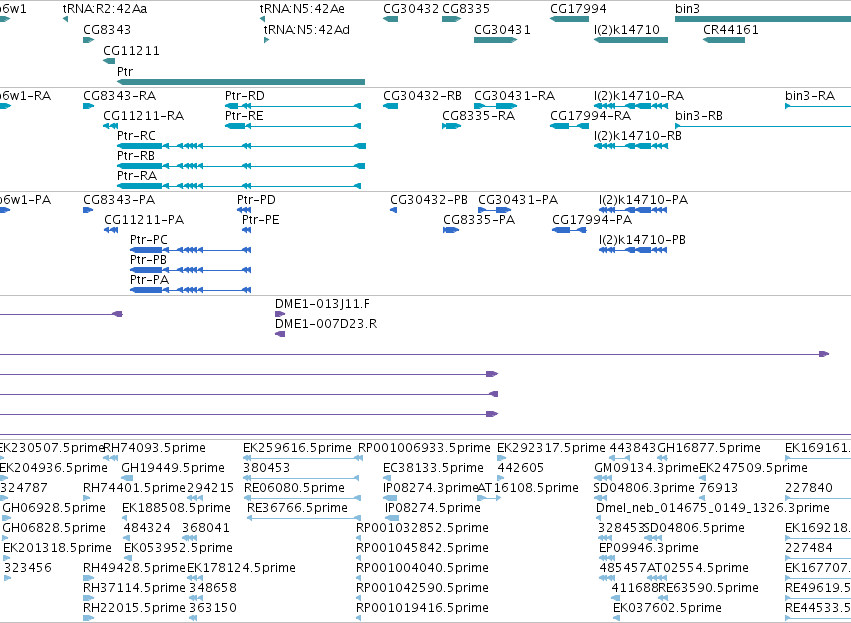Click protein label Ptr-PA
Screen dimensions: 851x623
point(149,281)
